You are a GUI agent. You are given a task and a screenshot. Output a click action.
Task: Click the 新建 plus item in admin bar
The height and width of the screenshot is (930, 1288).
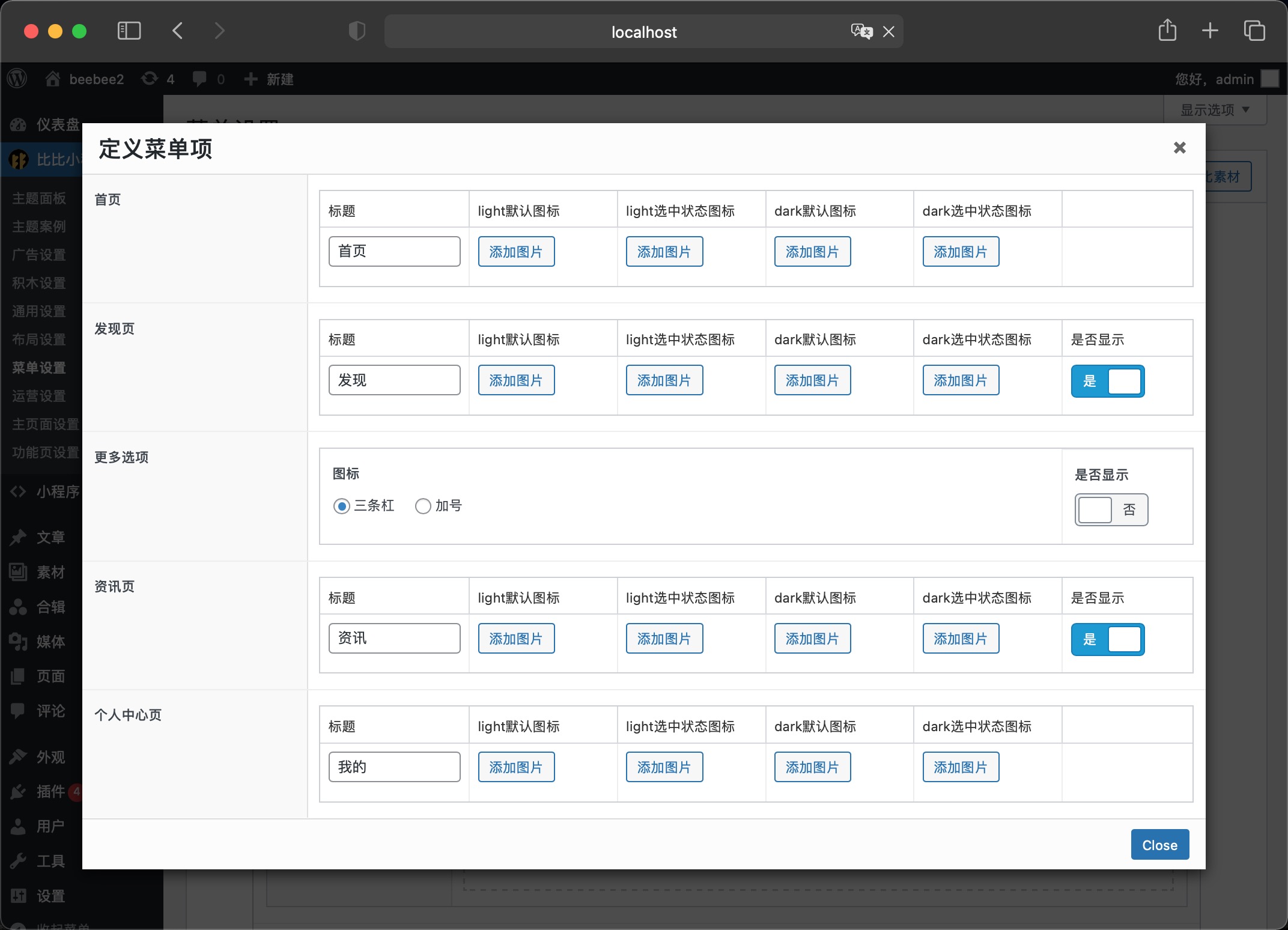coord(269,79)
